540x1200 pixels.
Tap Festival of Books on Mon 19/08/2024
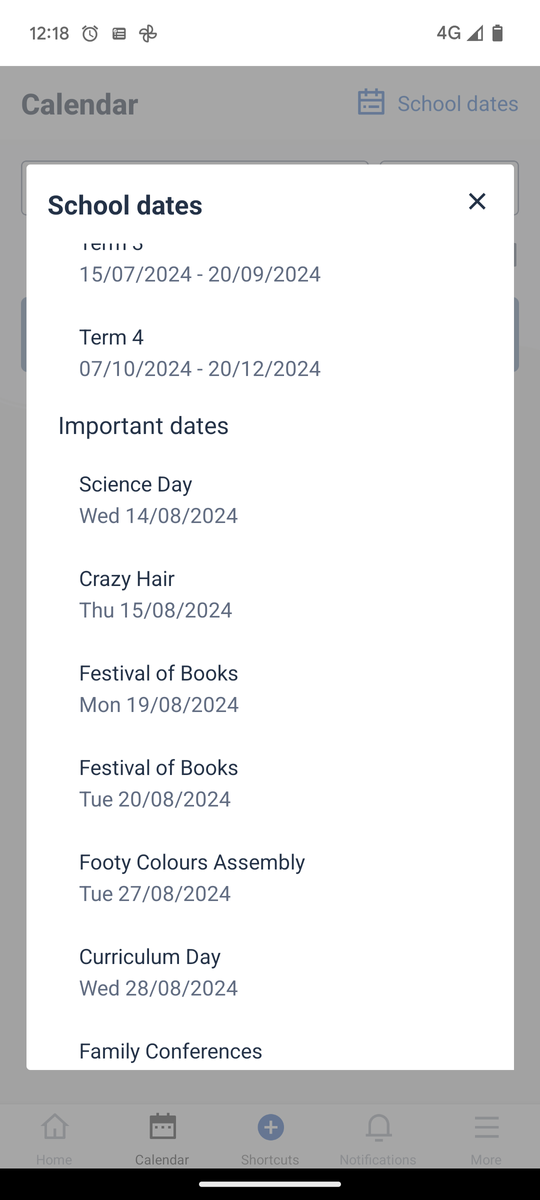click(x=270, y=689)
